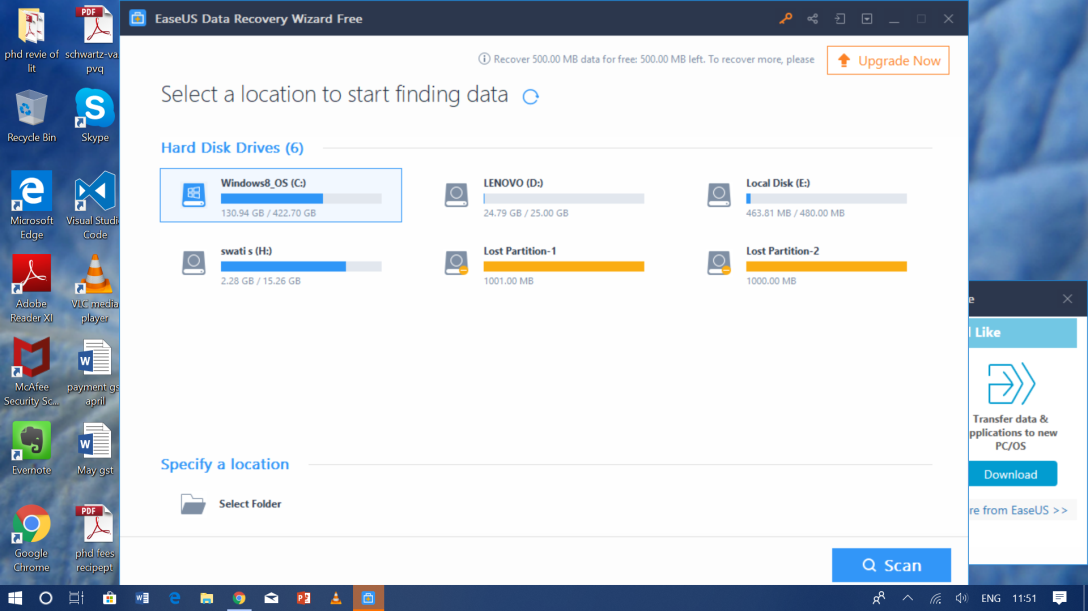Open the title bar dropdown menu icon

coord(867,19)
